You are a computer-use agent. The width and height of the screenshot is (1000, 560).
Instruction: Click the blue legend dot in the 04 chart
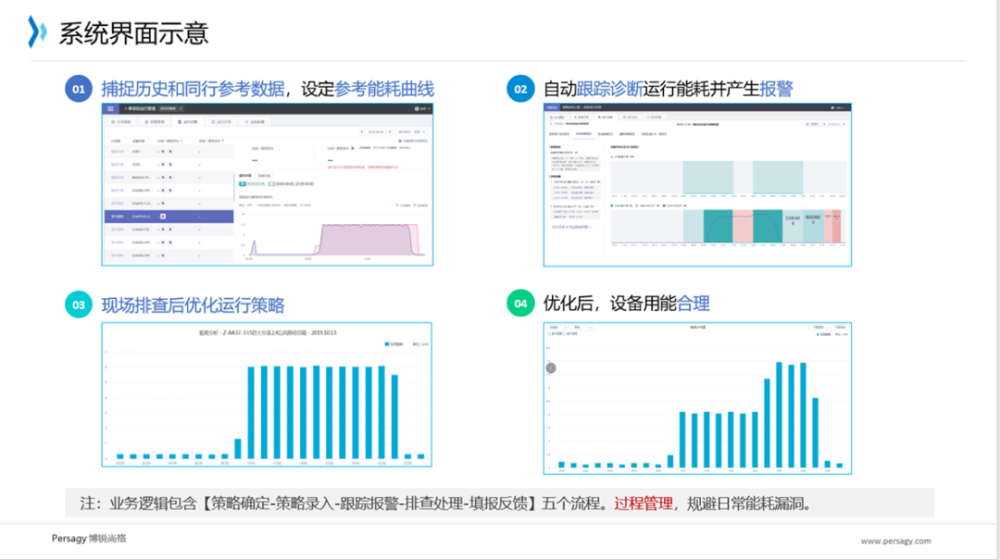coord(818,334)
